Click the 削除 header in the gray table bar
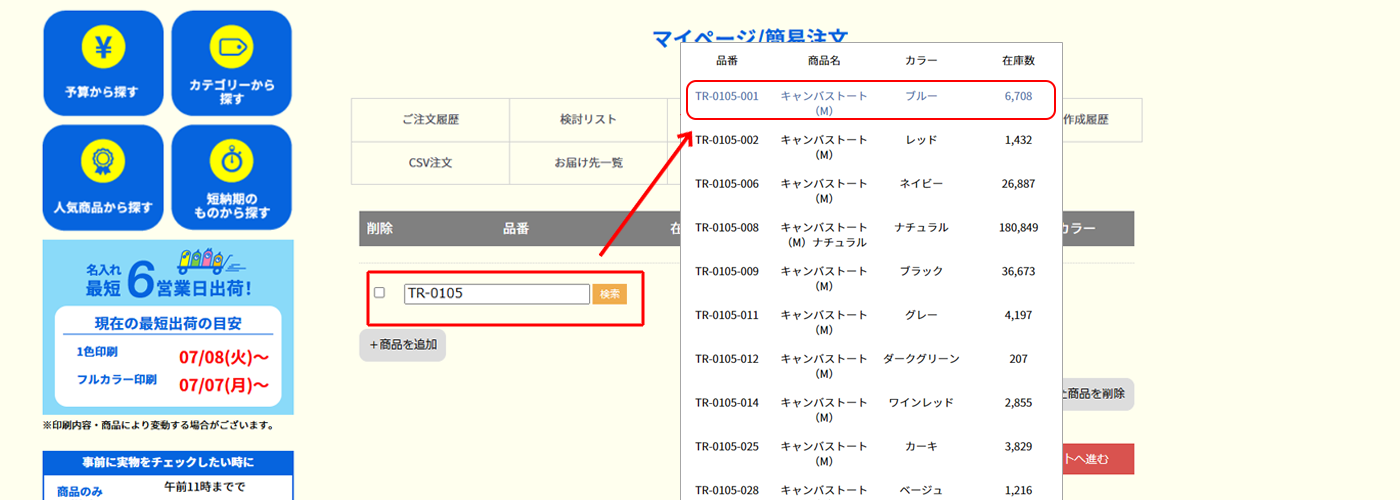Viewport: 1400px width, 500px height. point(380,228)
